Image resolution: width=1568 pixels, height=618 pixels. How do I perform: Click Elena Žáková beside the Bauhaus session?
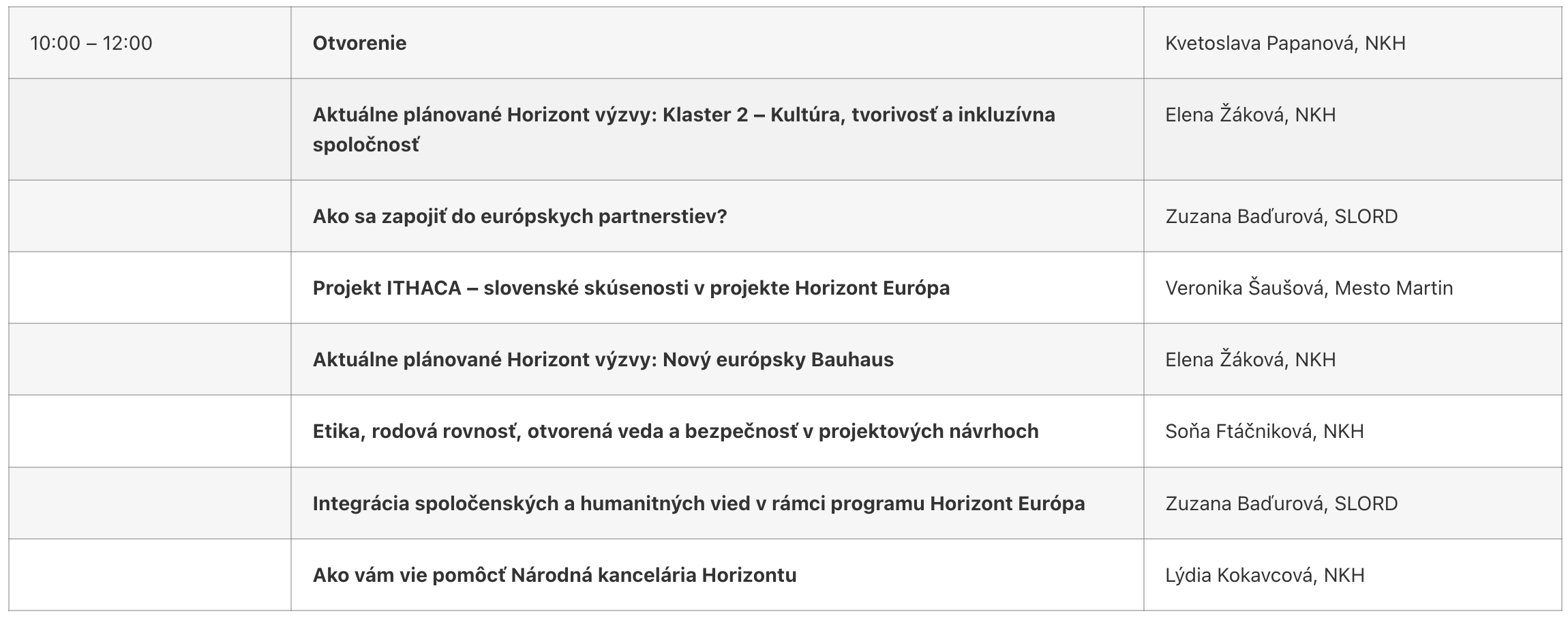coord(1250,359)
